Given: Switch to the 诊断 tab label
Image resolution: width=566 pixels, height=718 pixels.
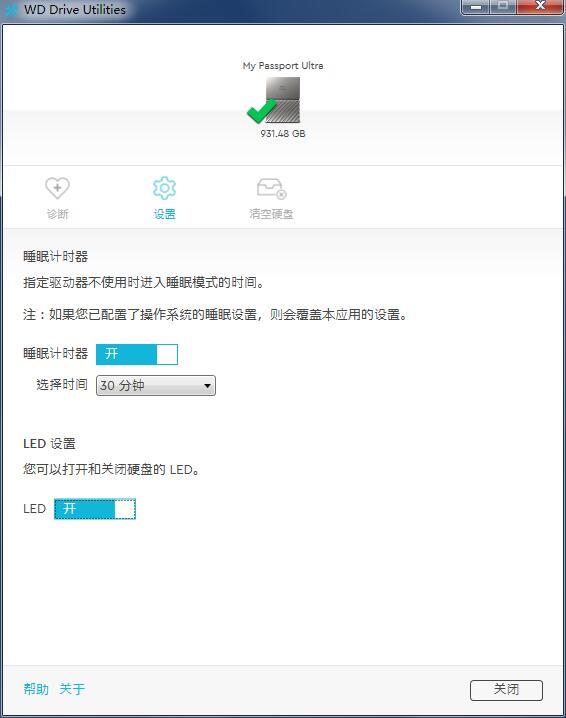Looking at the screenshot, I should pos(58,214).
